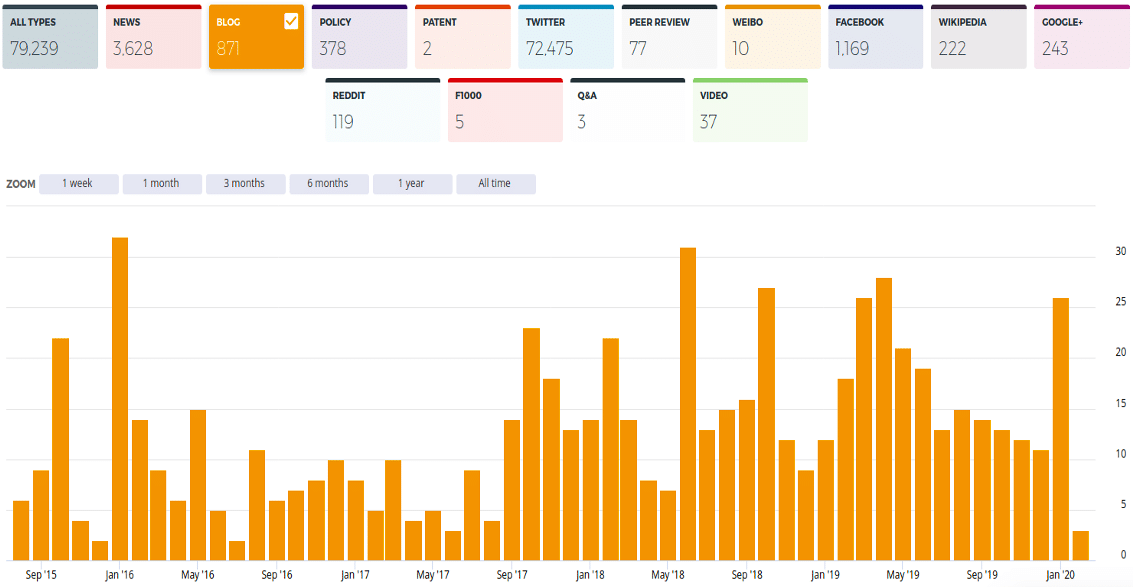
Task: Choose the Q&A source tile
Action: click(627, 110)
